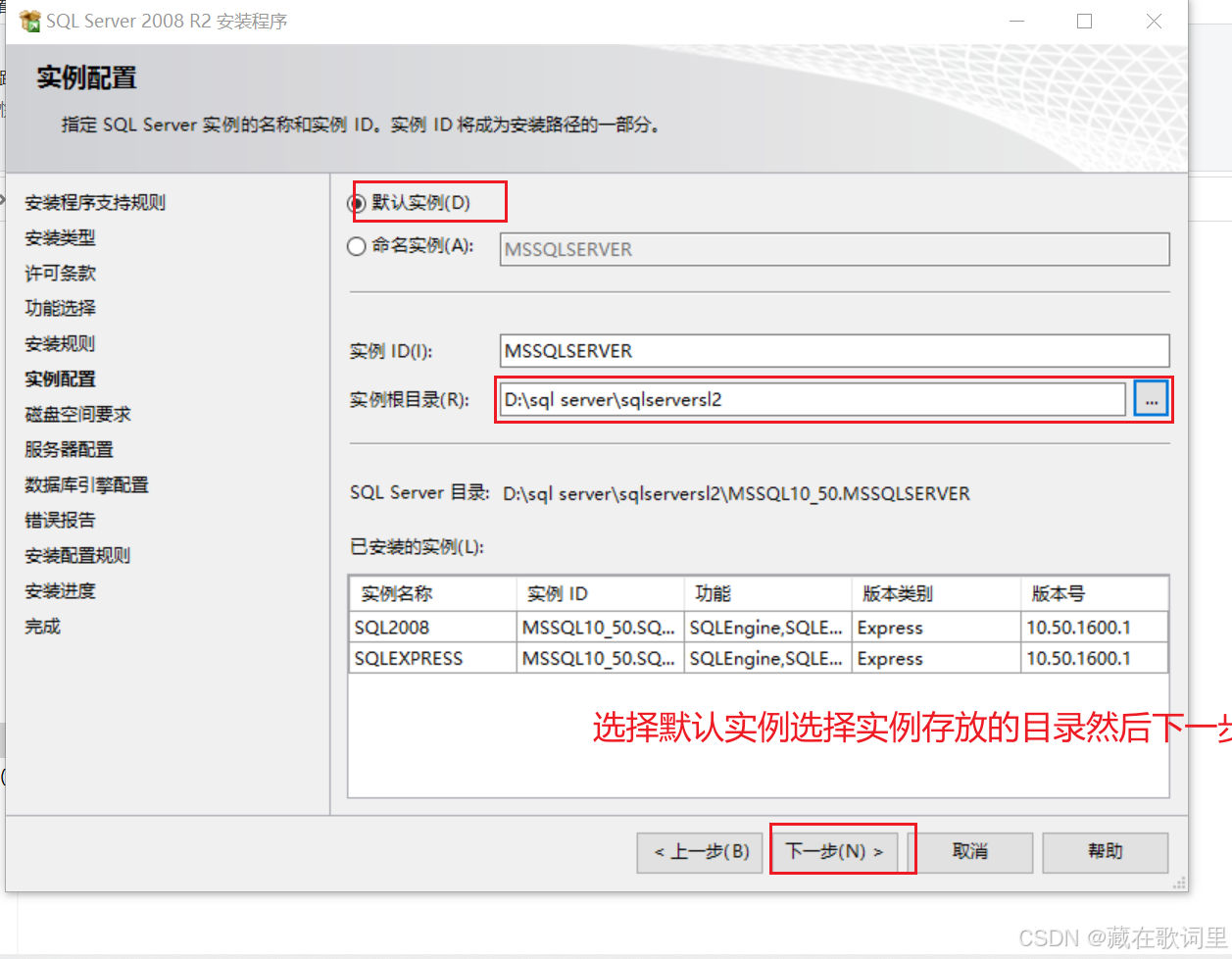Click the 完成 step in sidebar
Viewport: 1232px width, 959px height.
(x=42, y=627)
